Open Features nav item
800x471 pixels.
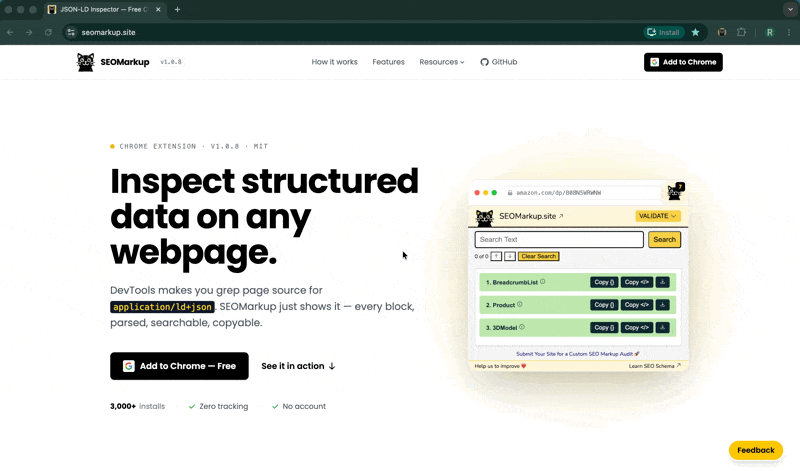tap(388, 62)
